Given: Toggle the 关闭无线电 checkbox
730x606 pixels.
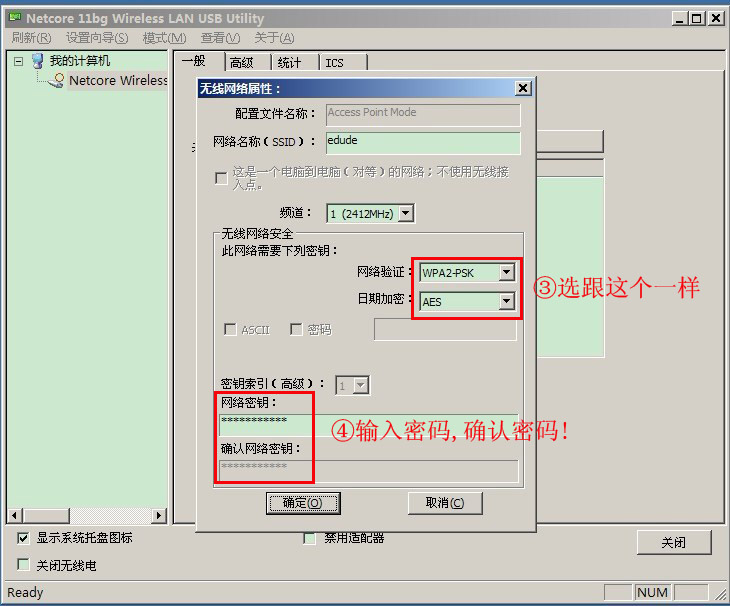Looking at the screenshot, I should click(x=23, y=565).
